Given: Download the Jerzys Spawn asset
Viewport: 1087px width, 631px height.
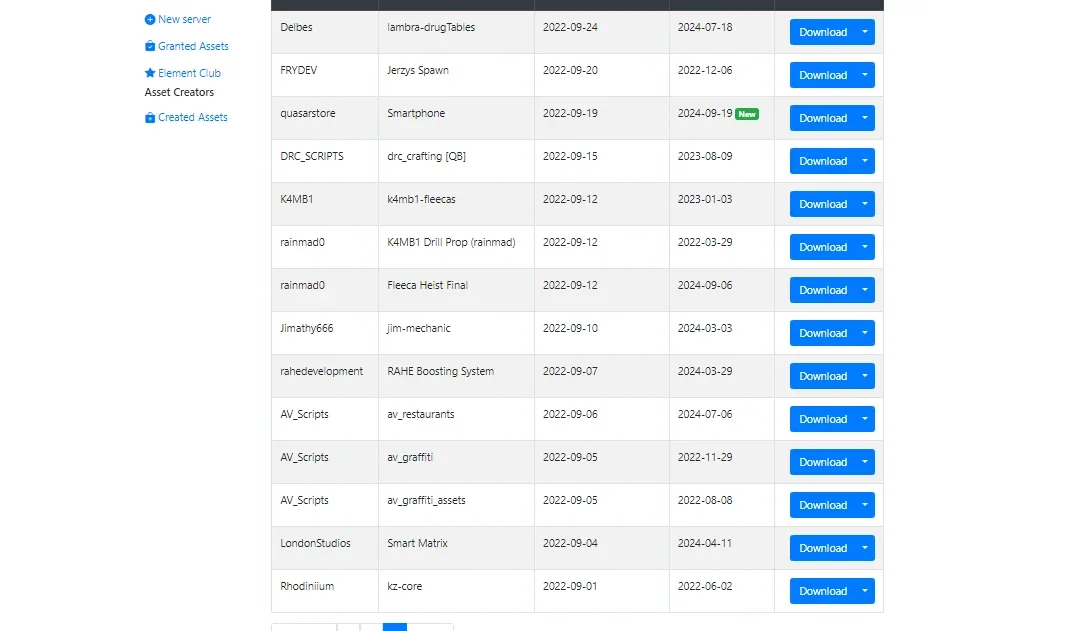Looking at the screenshot, I should pos(823,75).
